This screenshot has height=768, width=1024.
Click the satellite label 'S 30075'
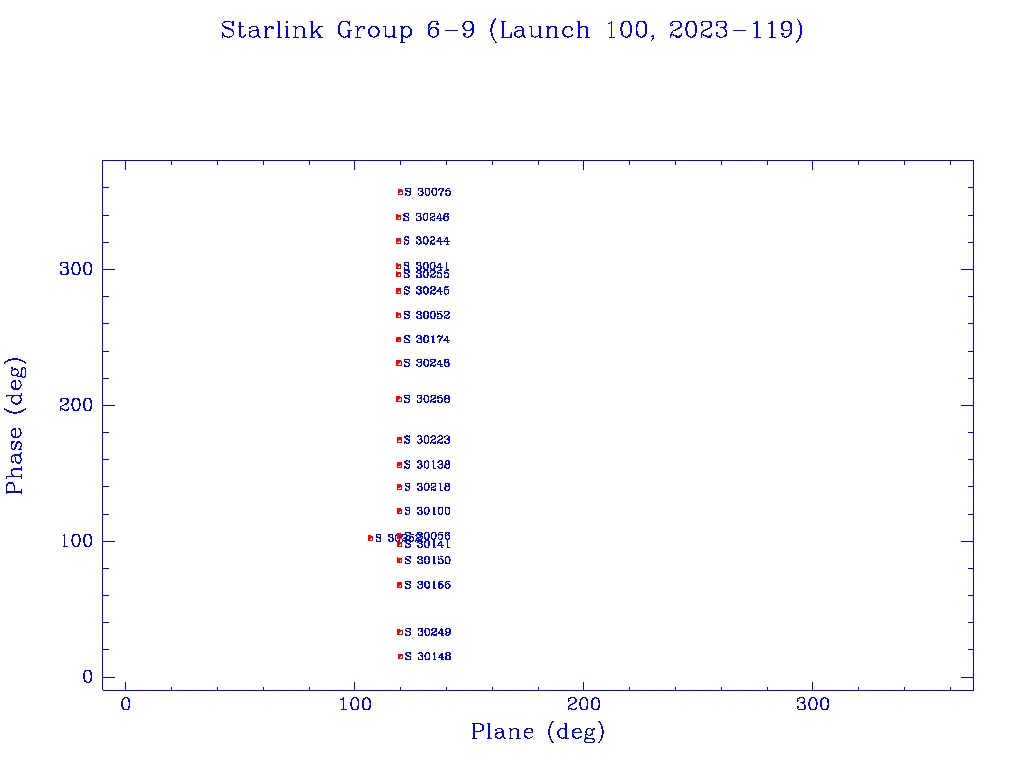pos(428,192)
